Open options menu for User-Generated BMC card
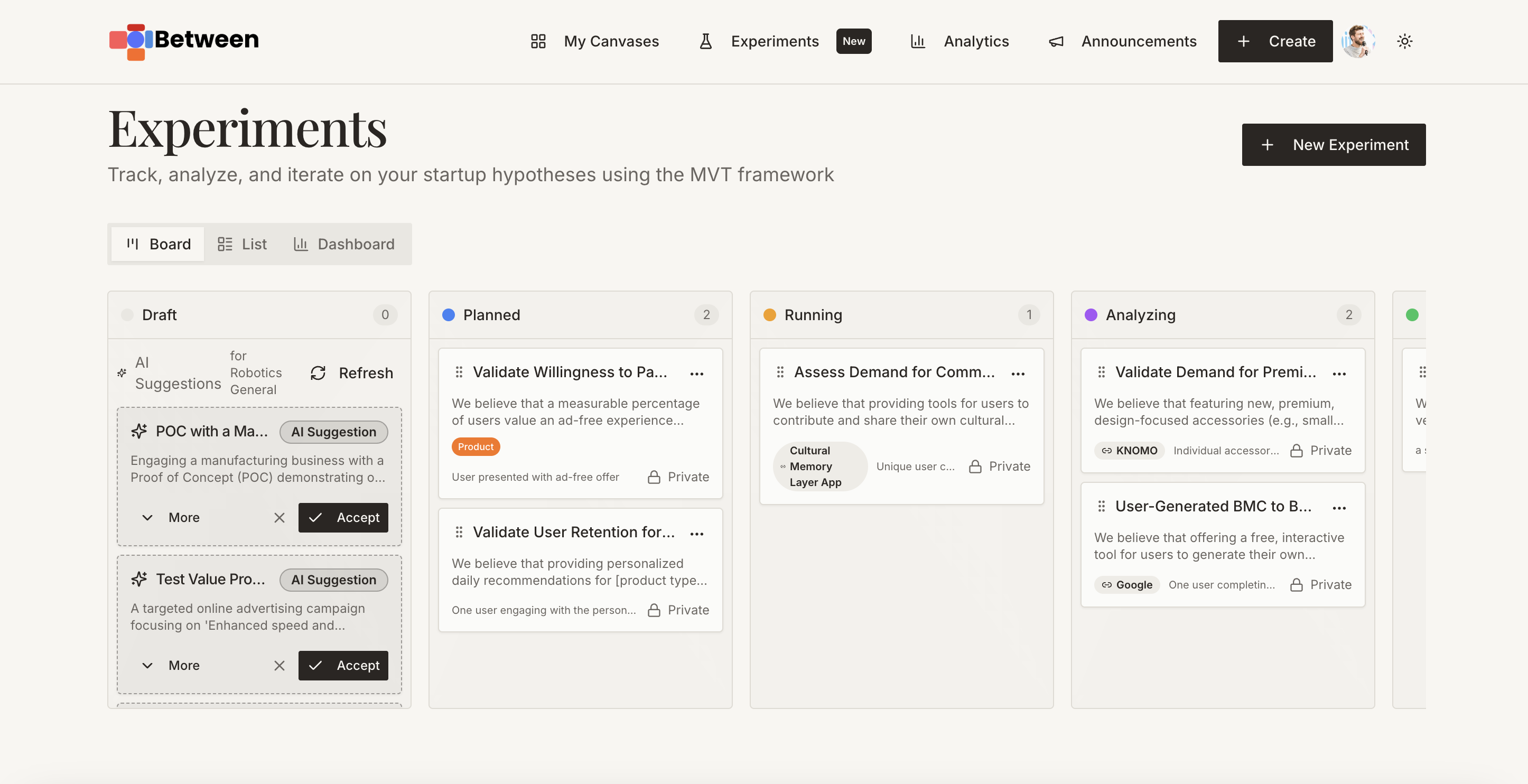Screen dimensions: 1528x784 1339,508
